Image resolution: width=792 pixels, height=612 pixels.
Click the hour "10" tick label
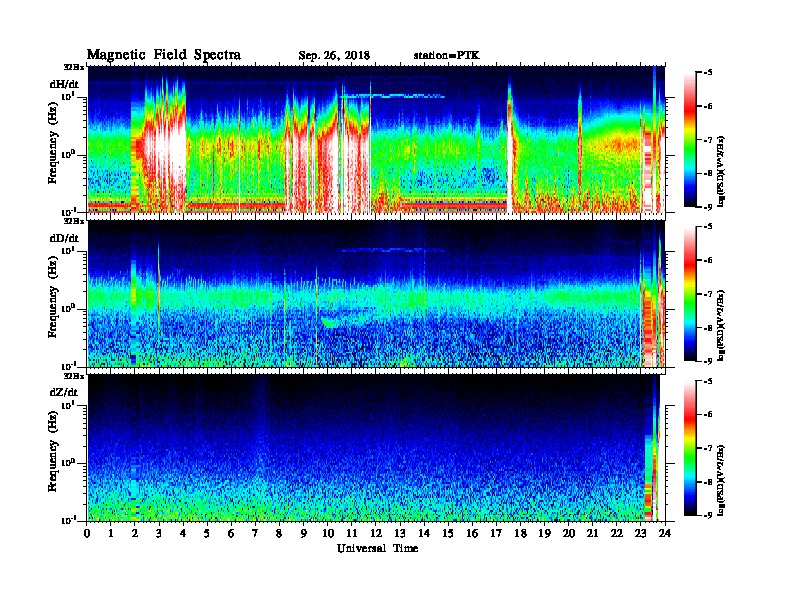pos(327,533)
